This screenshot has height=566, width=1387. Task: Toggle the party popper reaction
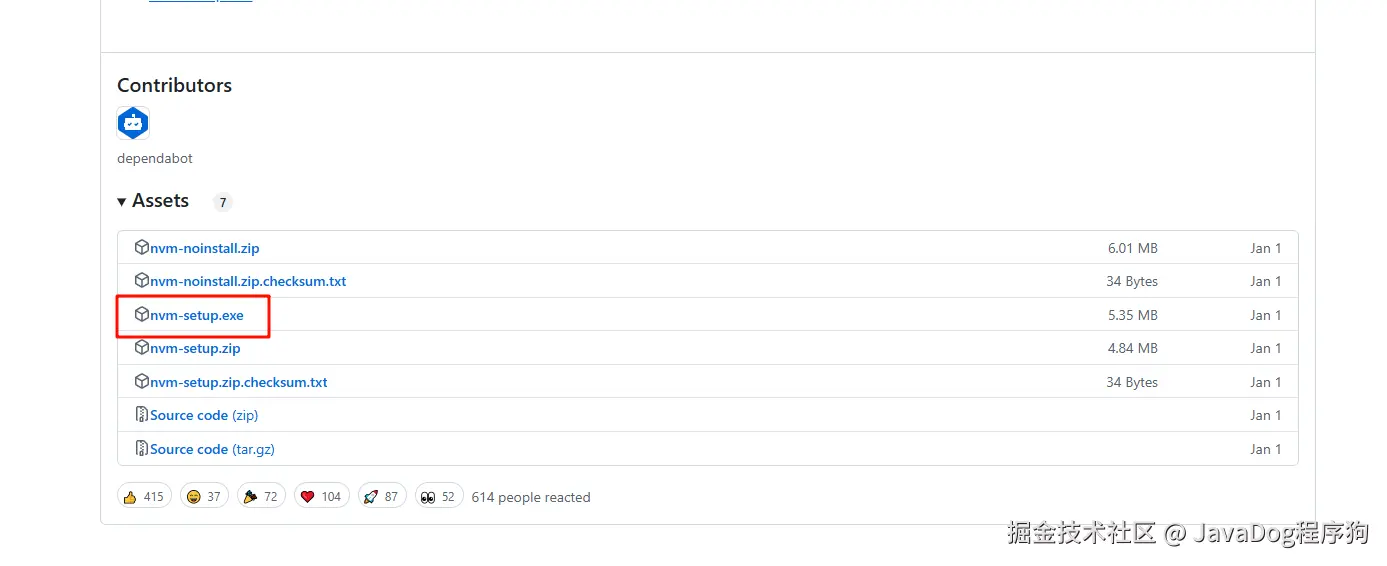coord(262,496)
